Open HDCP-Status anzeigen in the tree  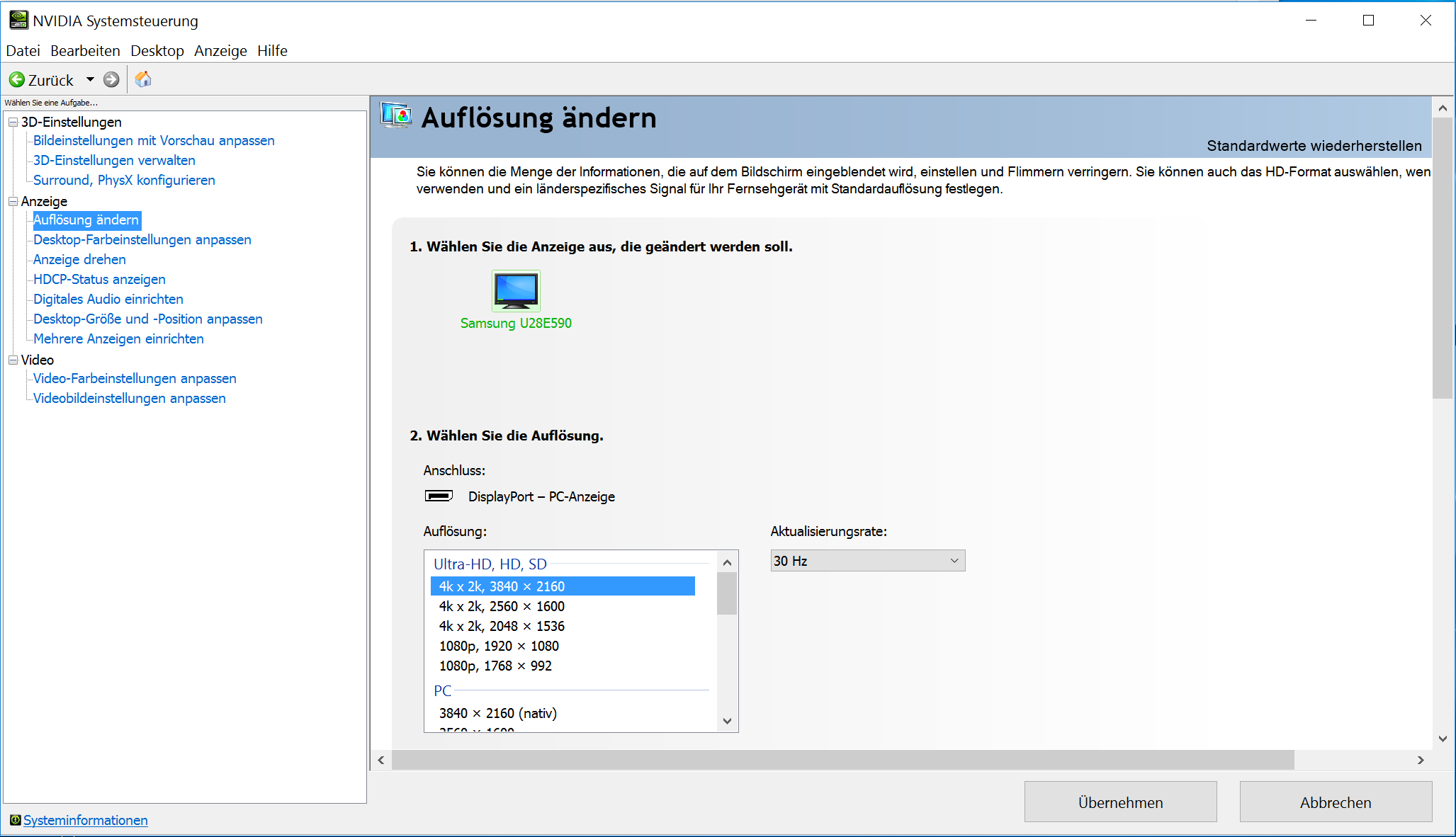point(99,279)
